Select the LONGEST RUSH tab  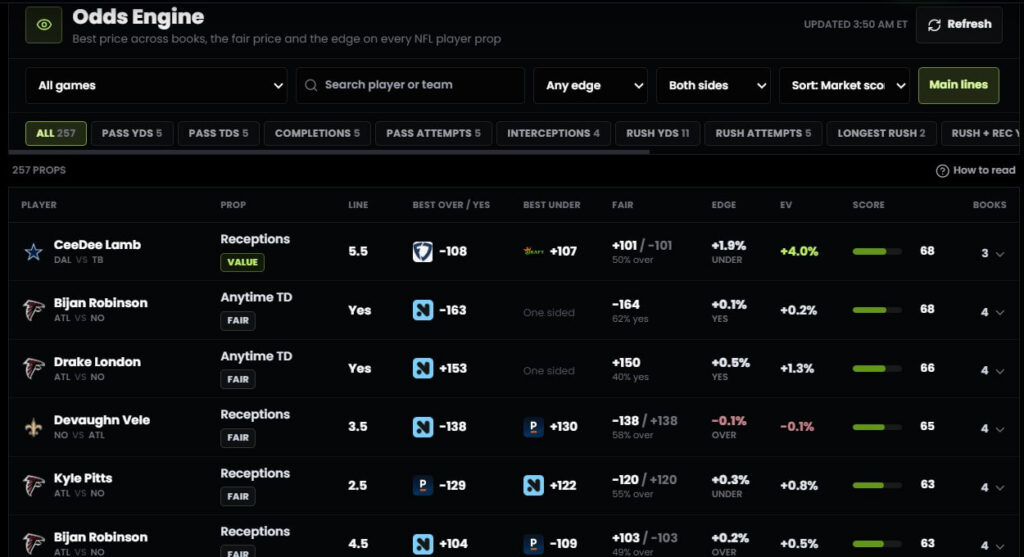(881, 133)
